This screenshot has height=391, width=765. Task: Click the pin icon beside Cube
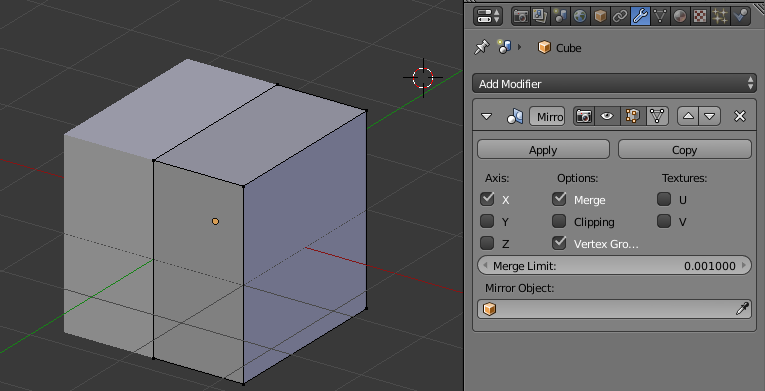tap(481, 47)
